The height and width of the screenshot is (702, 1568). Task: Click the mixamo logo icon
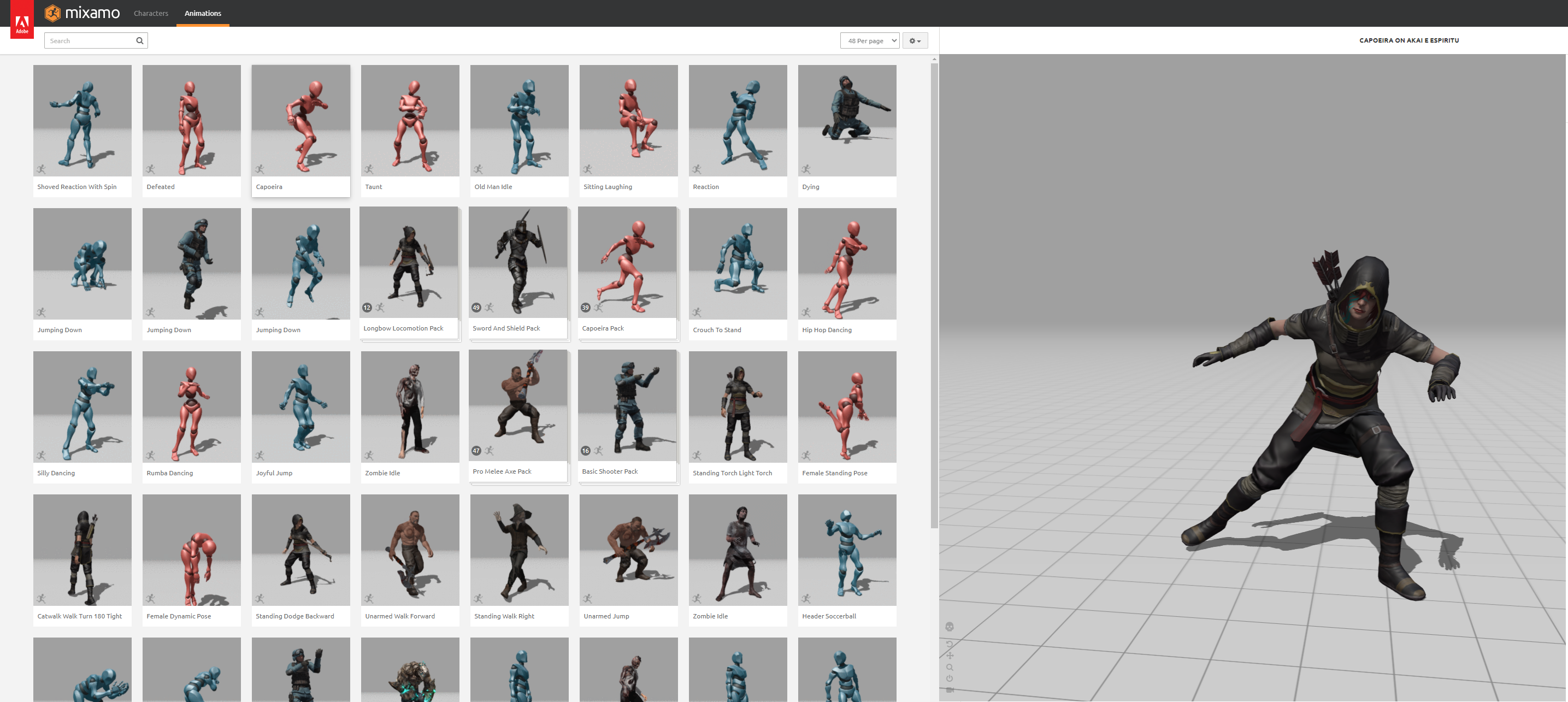[53, 13]
